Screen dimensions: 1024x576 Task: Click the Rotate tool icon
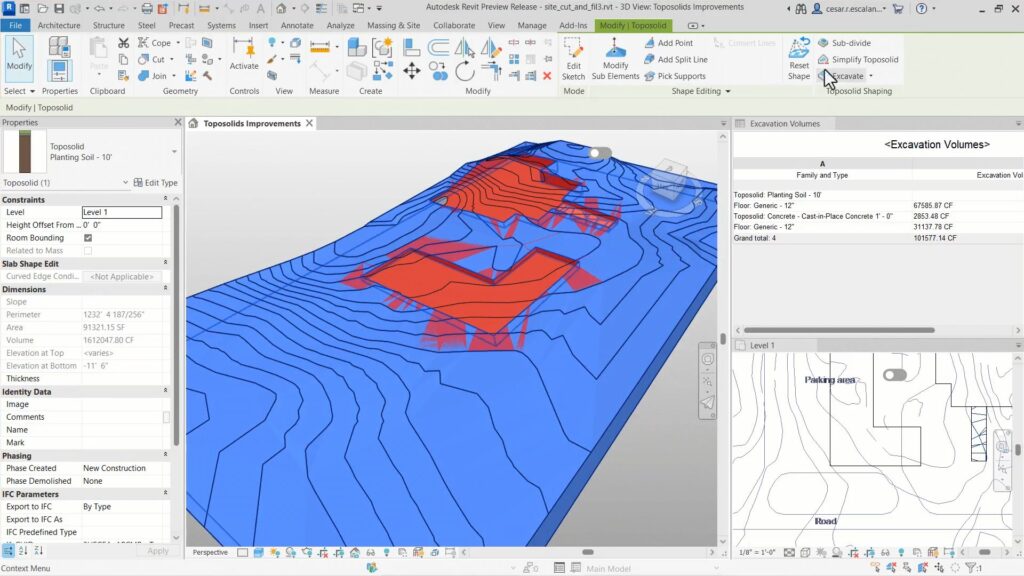click(x=464, y=71)
